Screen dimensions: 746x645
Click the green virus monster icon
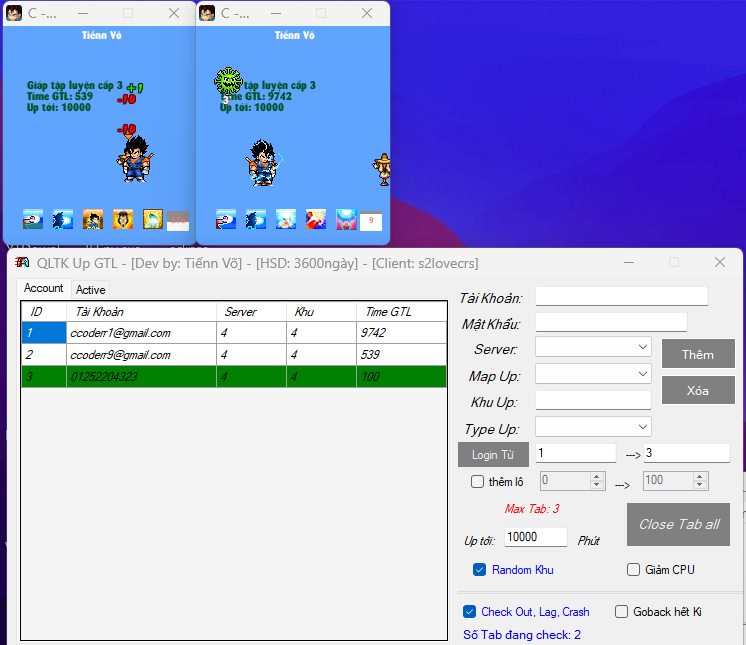pos(229,82)
